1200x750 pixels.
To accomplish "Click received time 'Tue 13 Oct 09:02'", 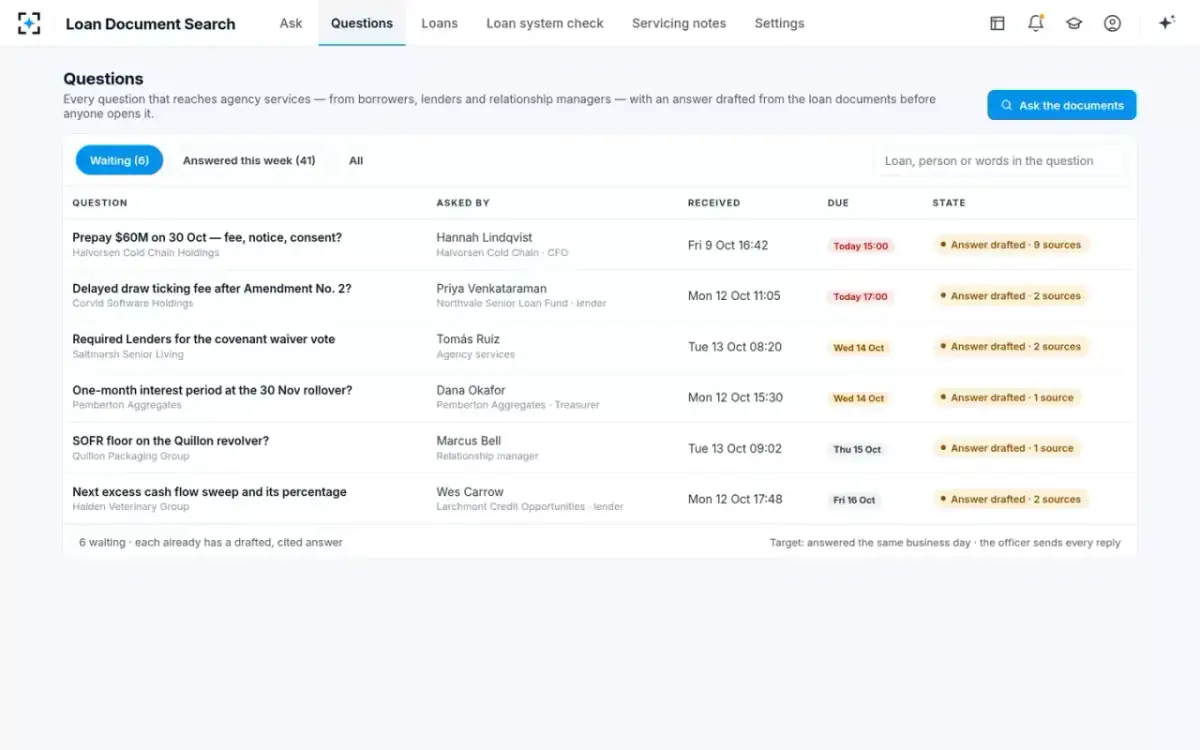I will pyautogui.click(x=735, y=448).
